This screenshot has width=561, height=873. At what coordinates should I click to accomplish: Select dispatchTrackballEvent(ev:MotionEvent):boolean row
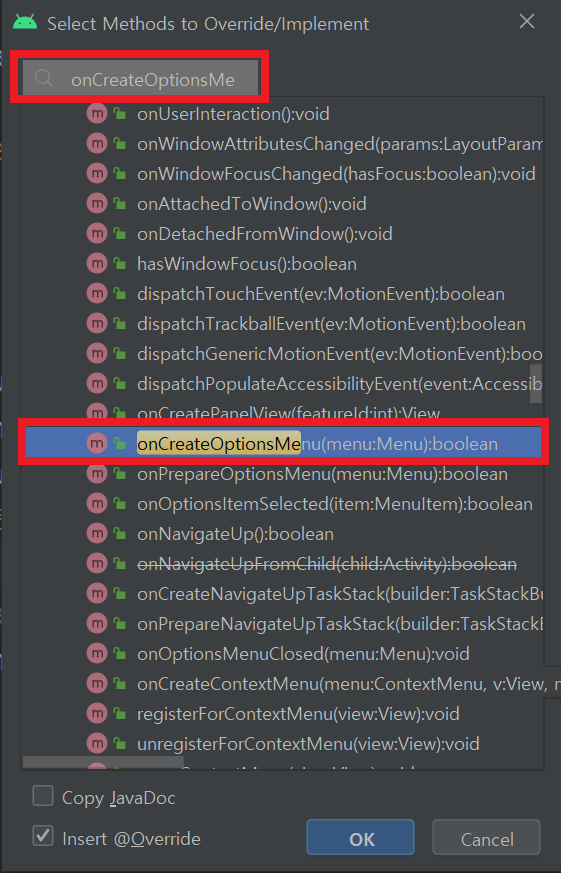(282, 324)
